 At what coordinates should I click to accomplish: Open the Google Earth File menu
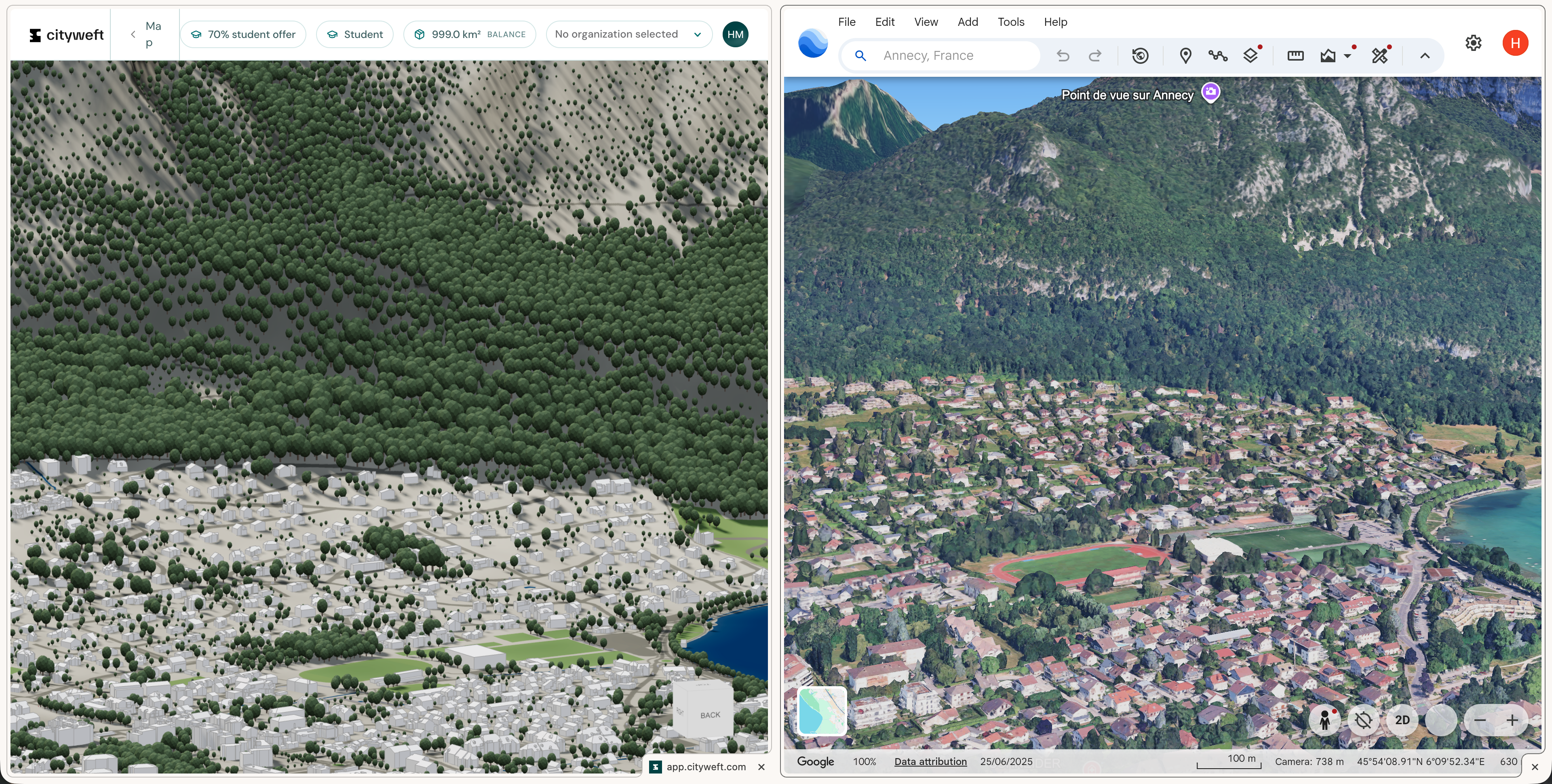(846, 22)
